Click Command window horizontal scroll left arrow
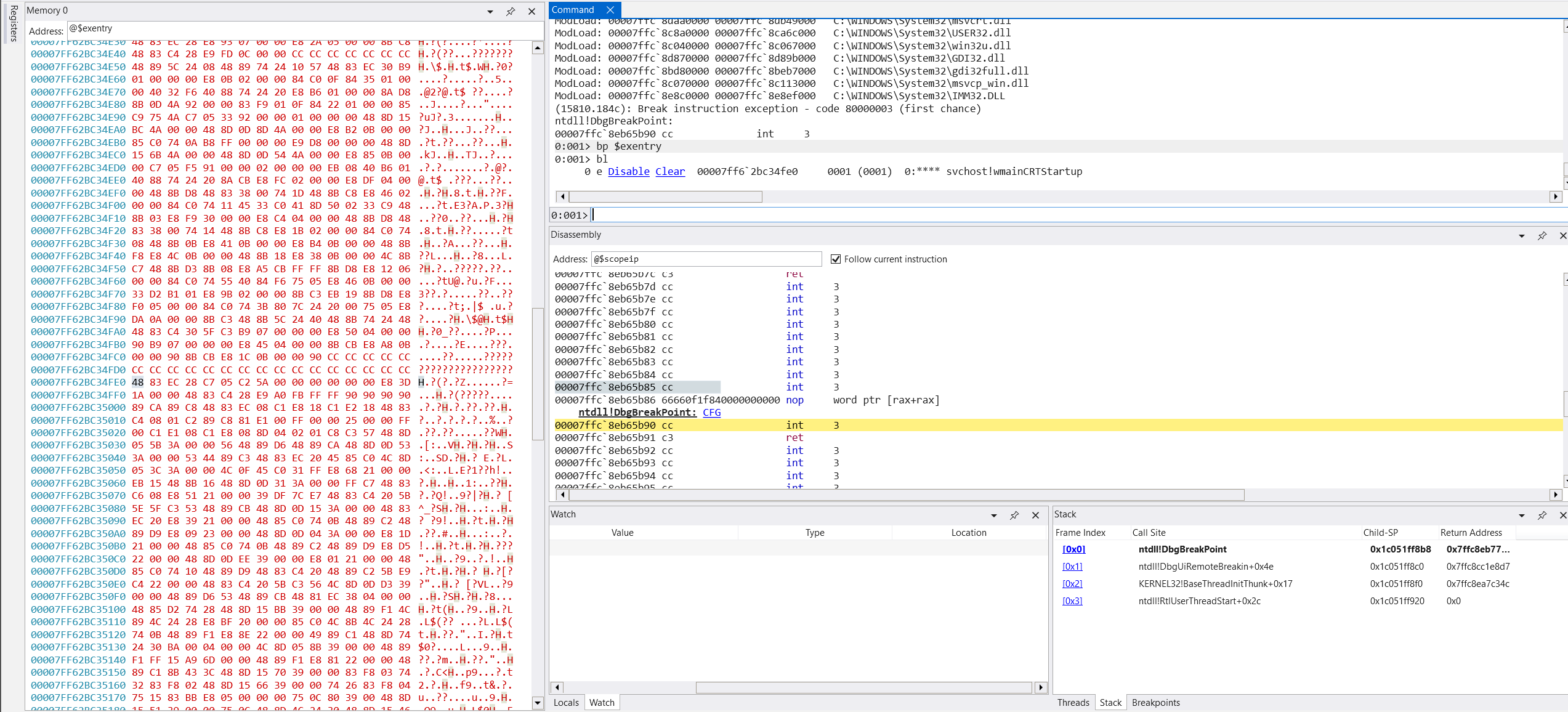The image size is (1568, 712). 562,197
